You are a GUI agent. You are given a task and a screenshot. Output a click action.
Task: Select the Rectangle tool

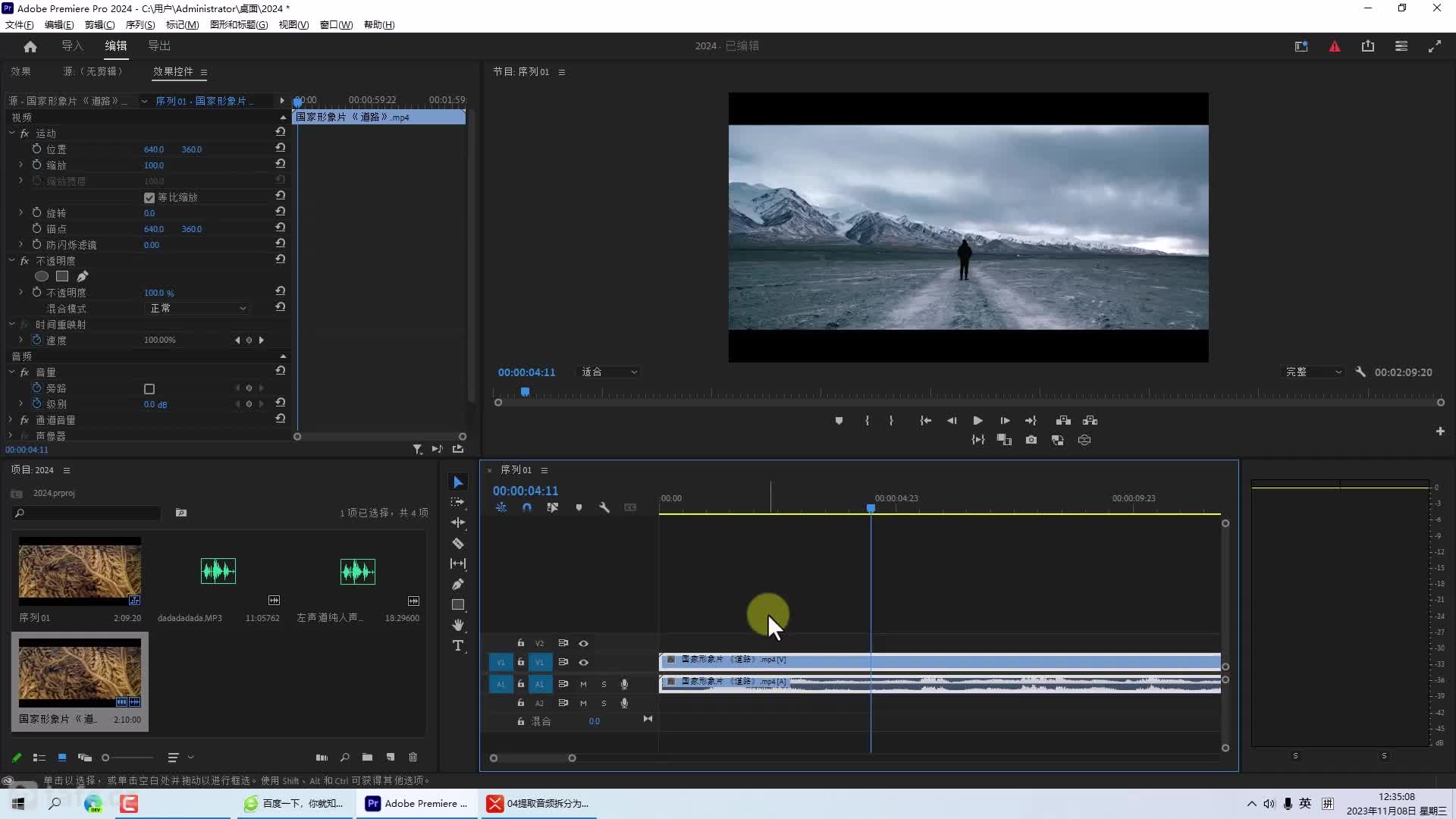tap(458, 604)
